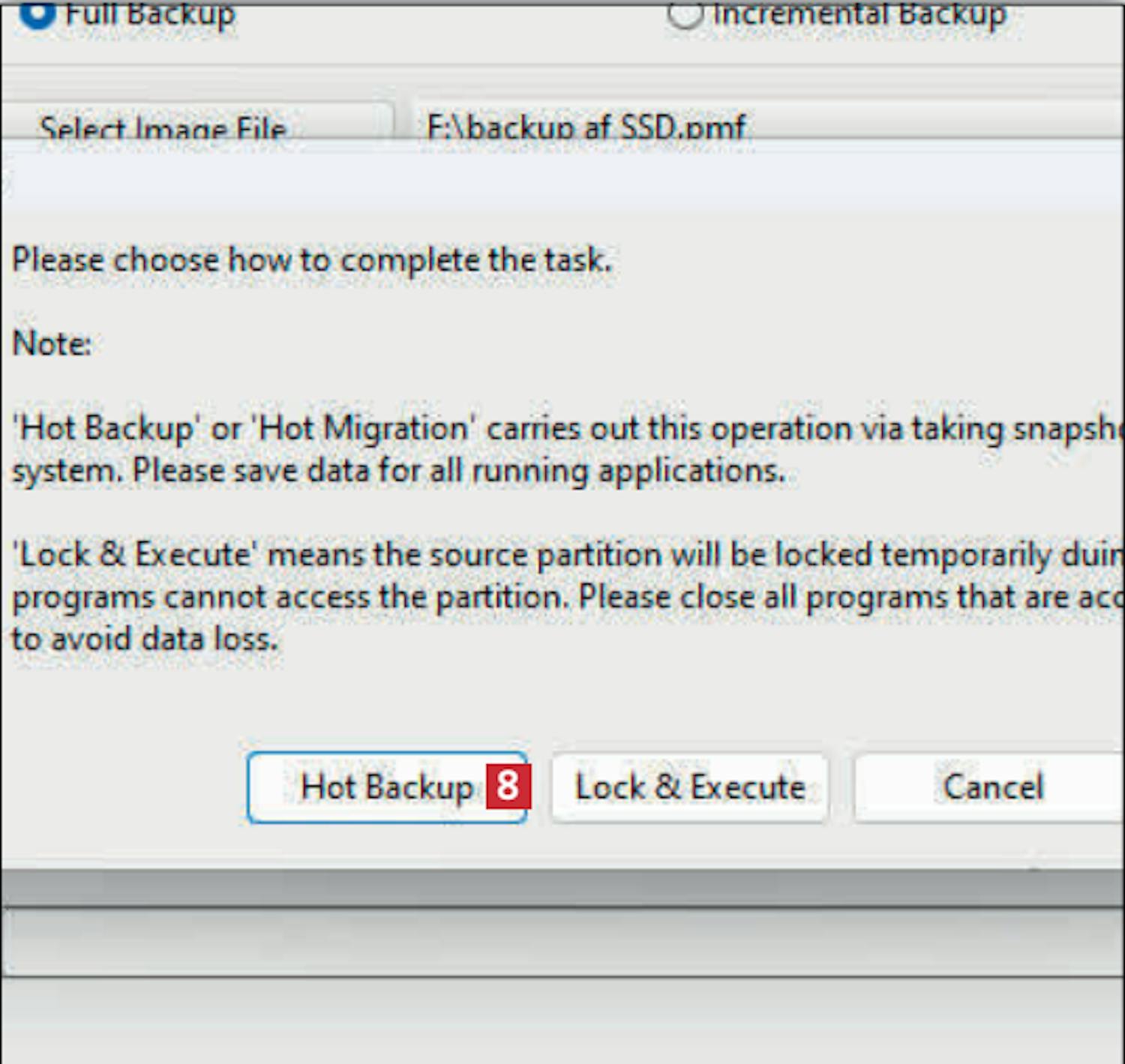Click the light status panel at window bottom
The height and width of the screenshot is (1064, 1125).
(x=562, y=942)
